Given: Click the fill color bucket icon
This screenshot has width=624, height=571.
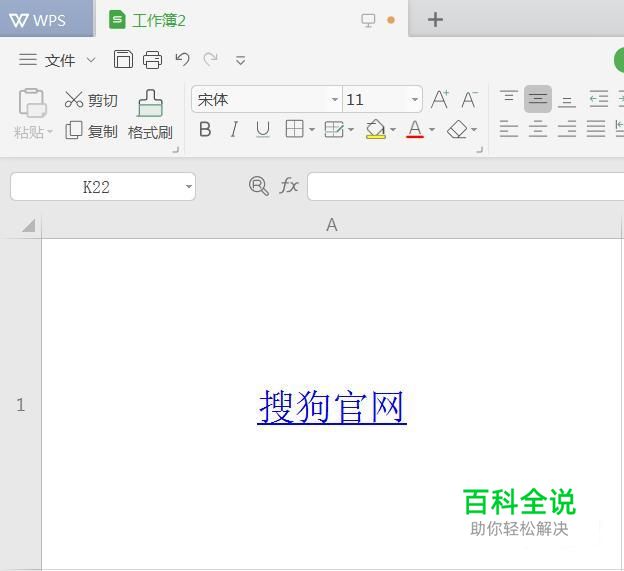Looking at the screenshot, I should [375, 129].
